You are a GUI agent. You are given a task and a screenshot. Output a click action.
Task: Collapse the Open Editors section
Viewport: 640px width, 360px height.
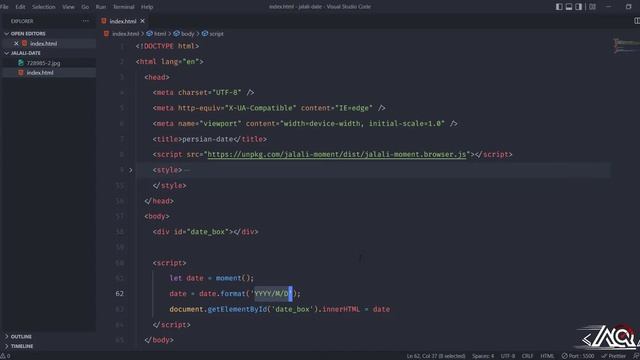point(6,33)
